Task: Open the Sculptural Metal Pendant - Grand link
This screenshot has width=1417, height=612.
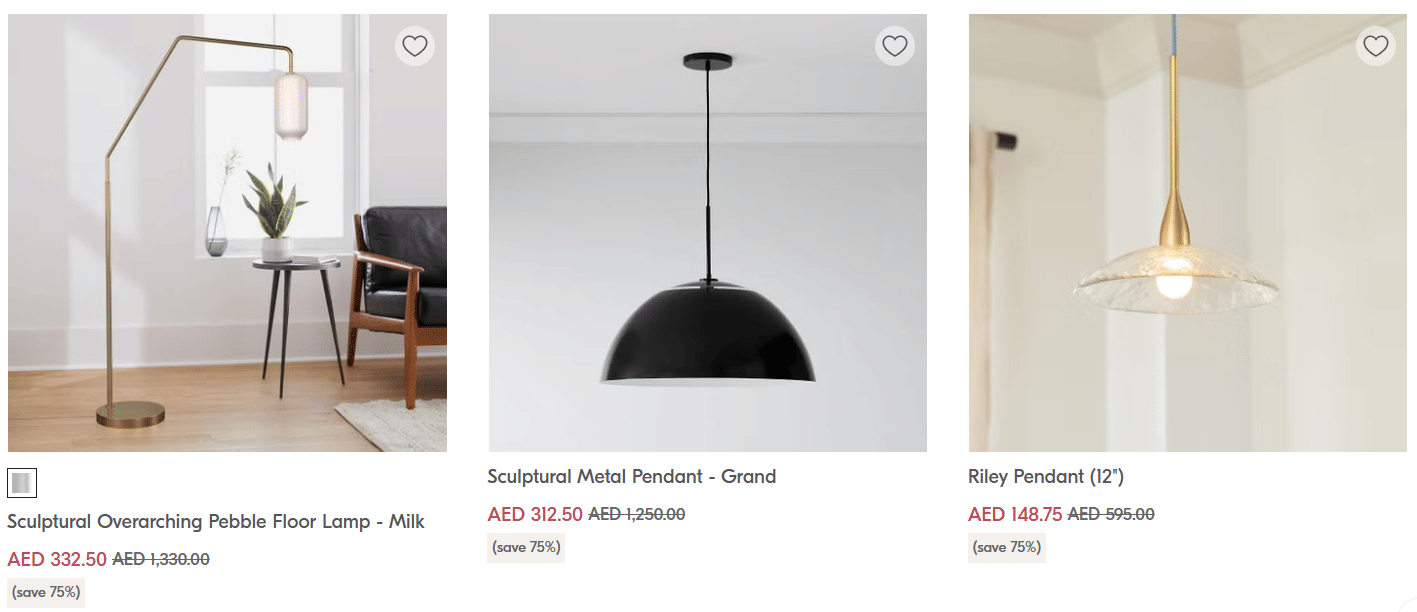Action: click(632, 476)
